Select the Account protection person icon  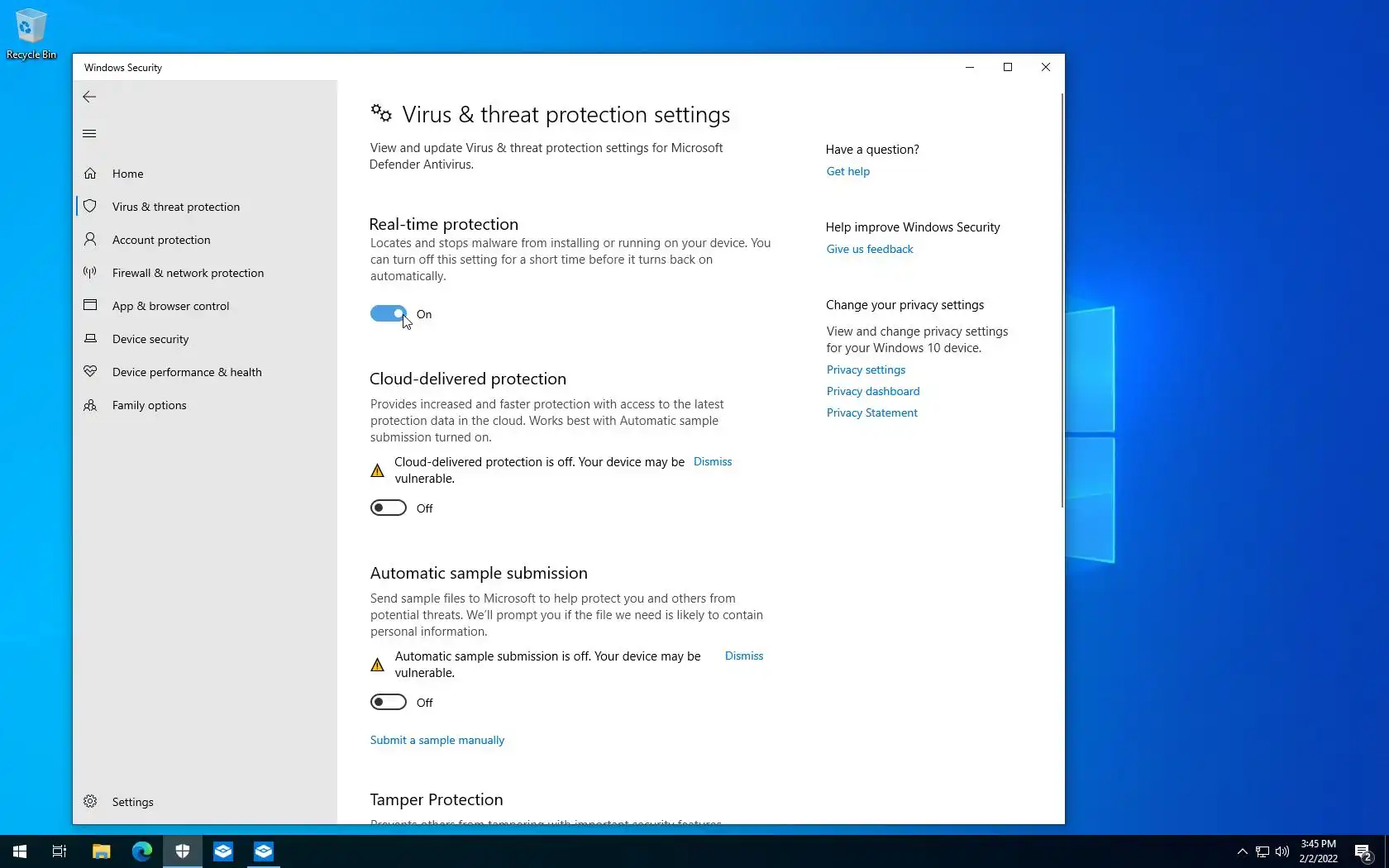pos(90,240)
